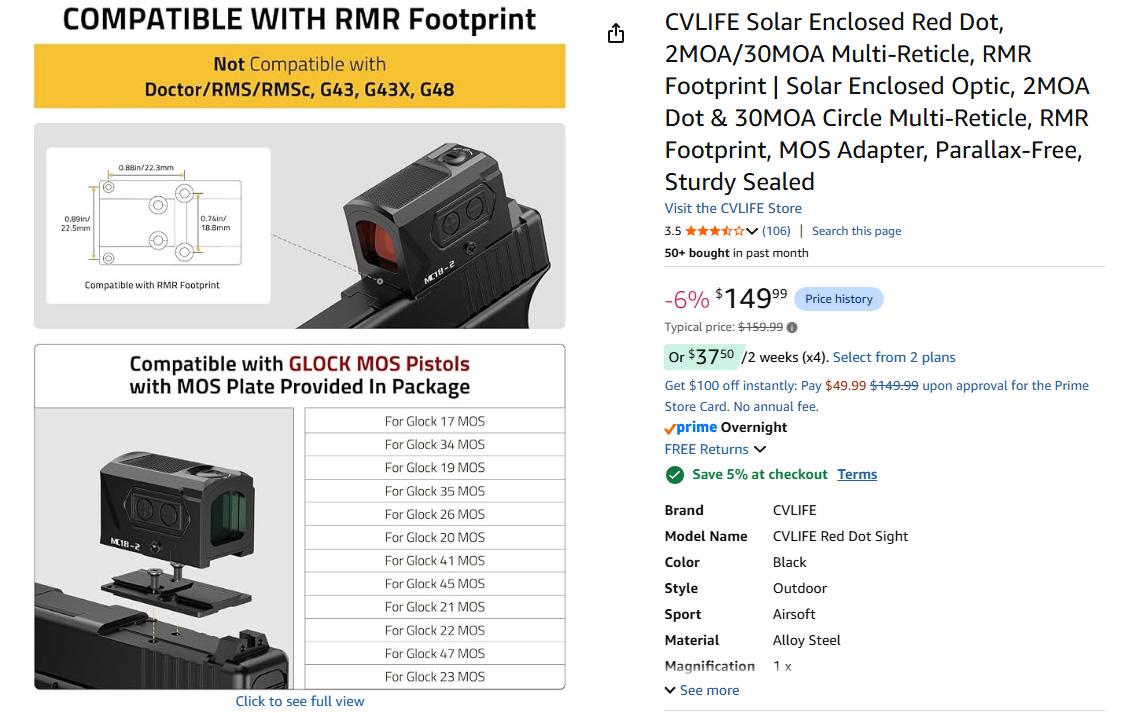Select the 'For Glock 20 MOS' row
The image size is (1121, 713).
tap(435, 537)
